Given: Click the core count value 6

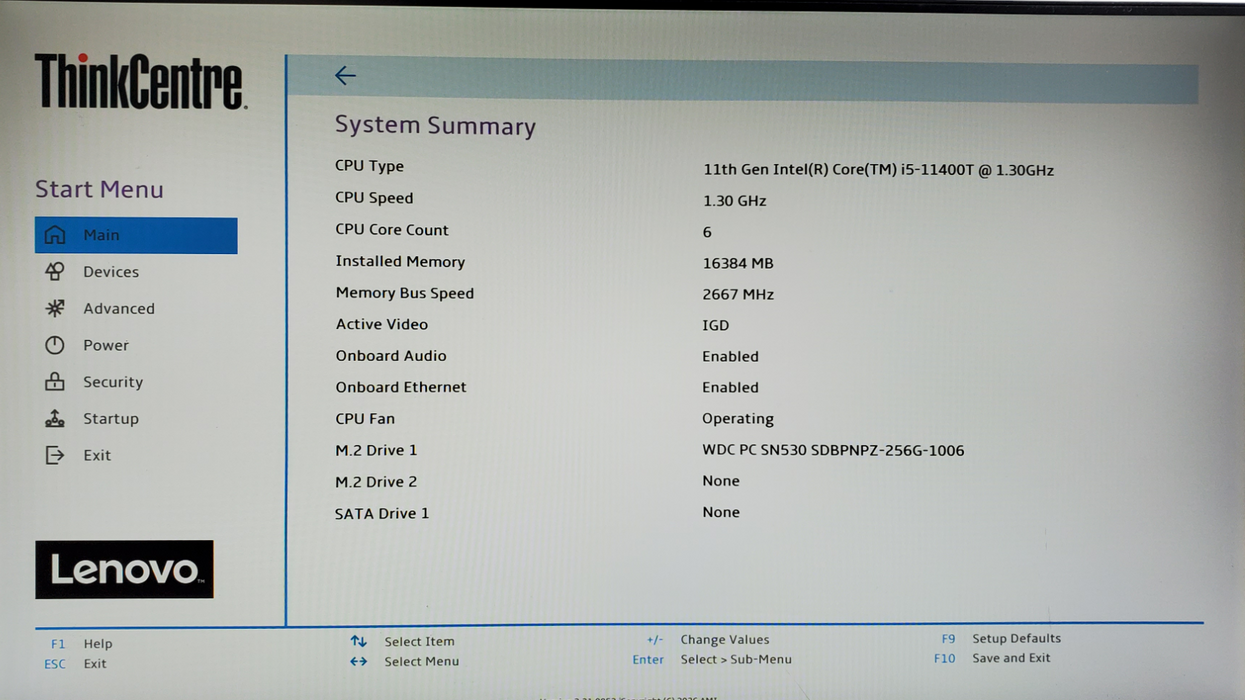Looking at the screenshot, I should pyautogui.click(x=707, y=232).
